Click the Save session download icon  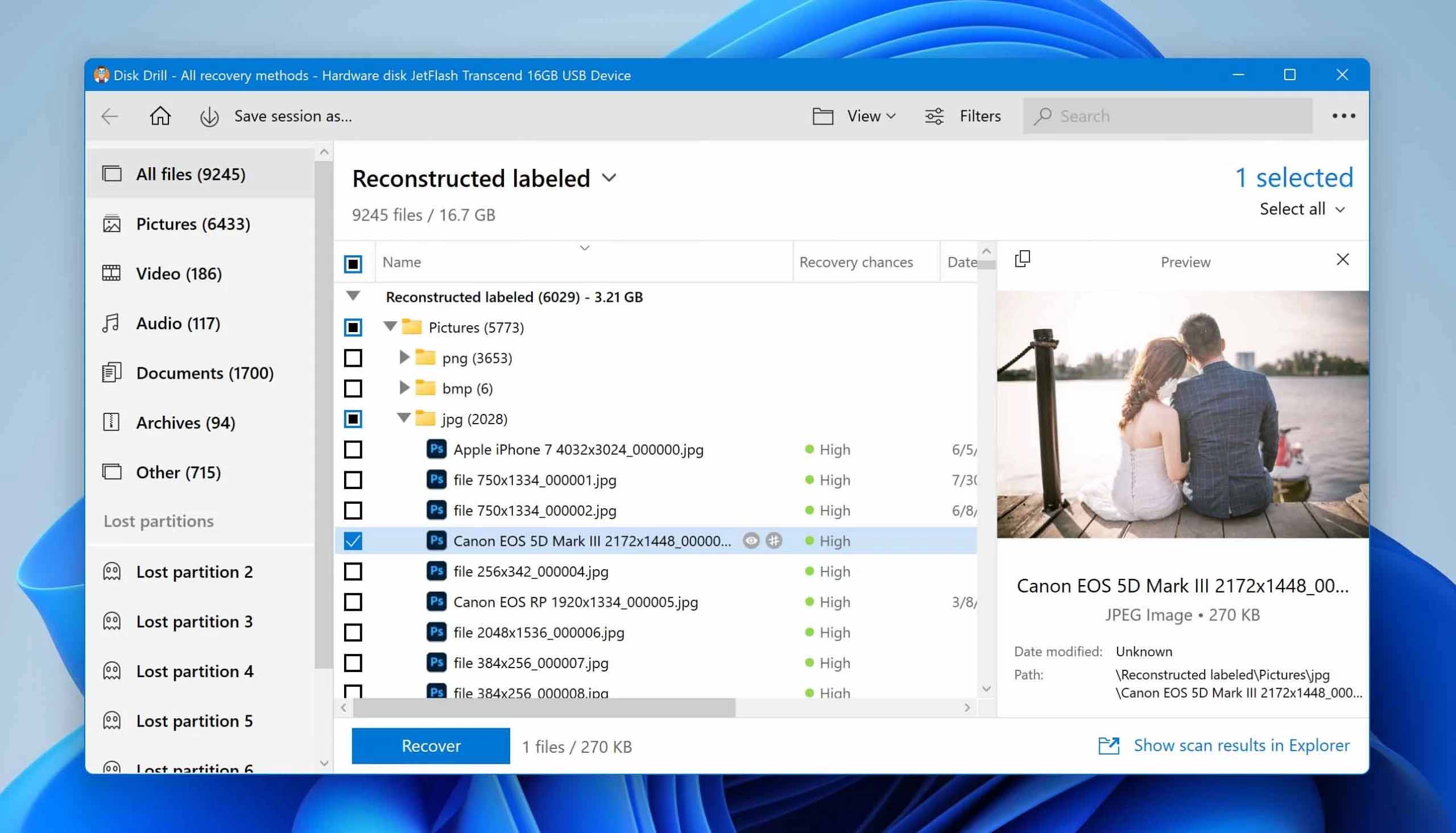(x=209, y=117)
